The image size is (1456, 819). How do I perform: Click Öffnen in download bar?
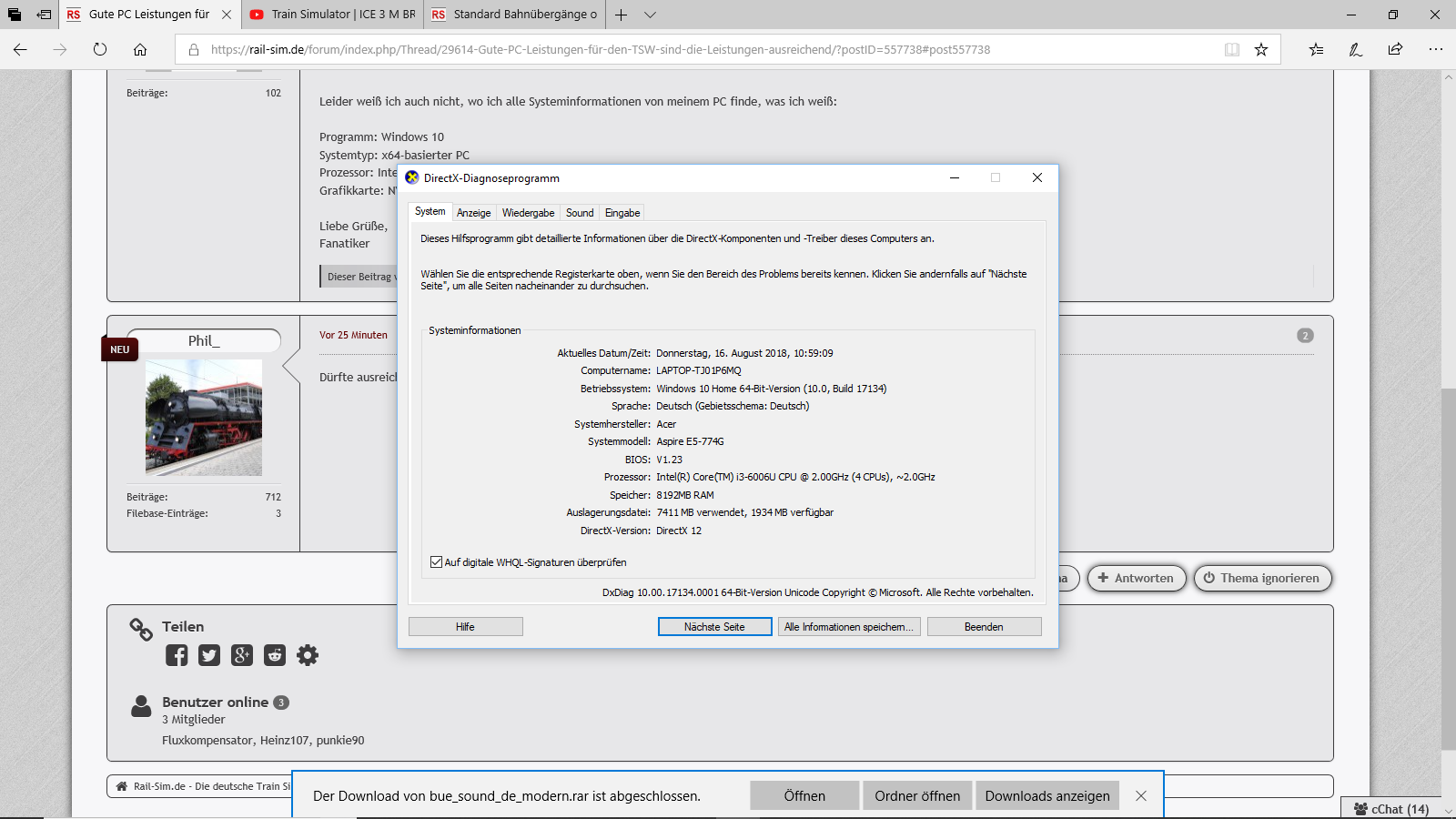coord(804,795)
